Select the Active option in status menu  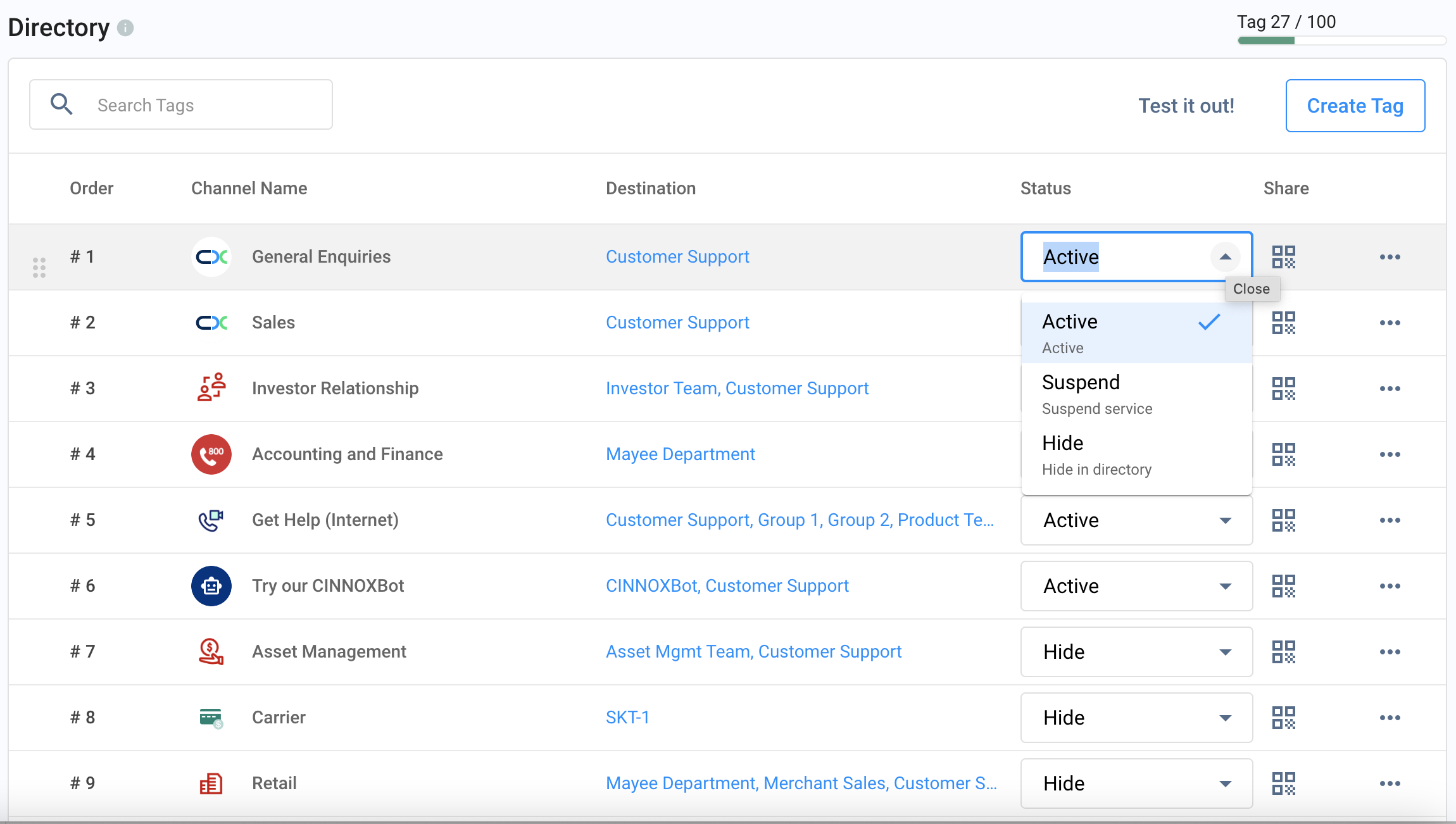[x=1136, y=333]
